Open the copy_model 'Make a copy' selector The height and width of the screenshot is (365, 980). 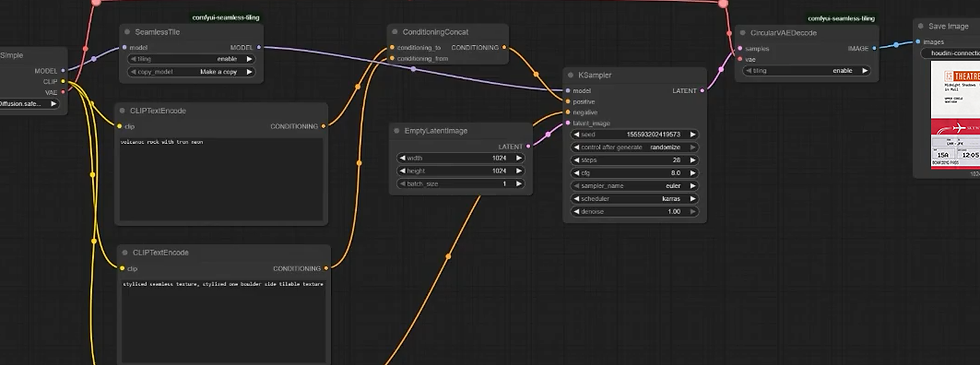pyautogui.click(x=191, y=72)
